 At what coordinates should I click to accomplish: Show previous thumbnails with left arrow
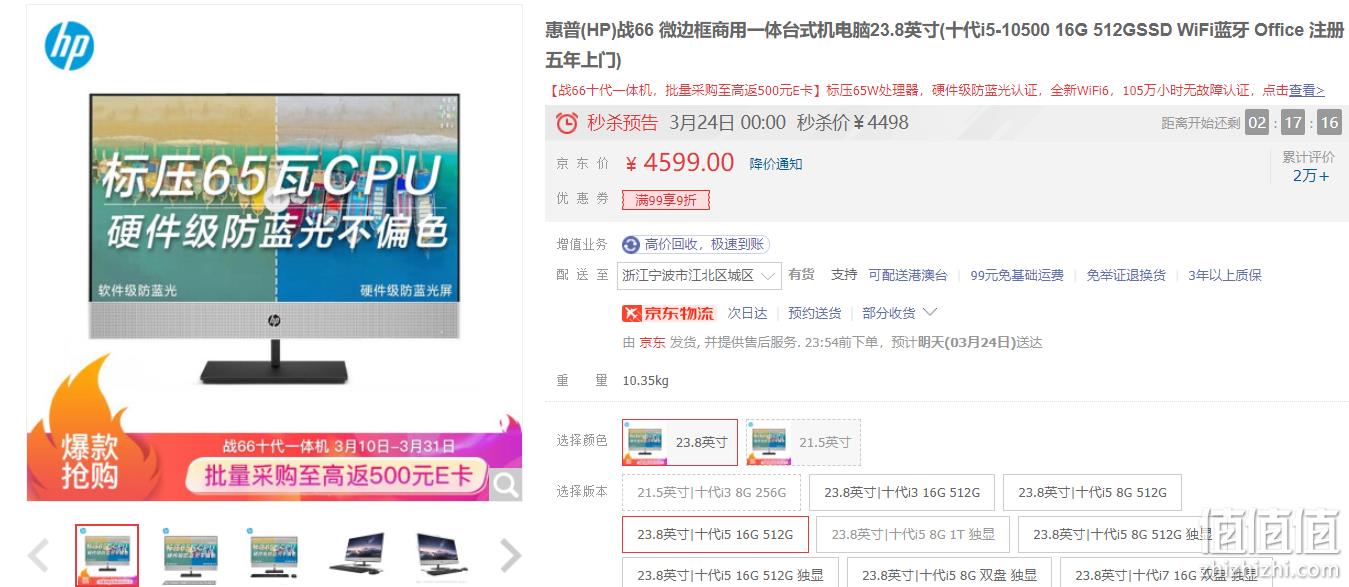coord(39,555)
